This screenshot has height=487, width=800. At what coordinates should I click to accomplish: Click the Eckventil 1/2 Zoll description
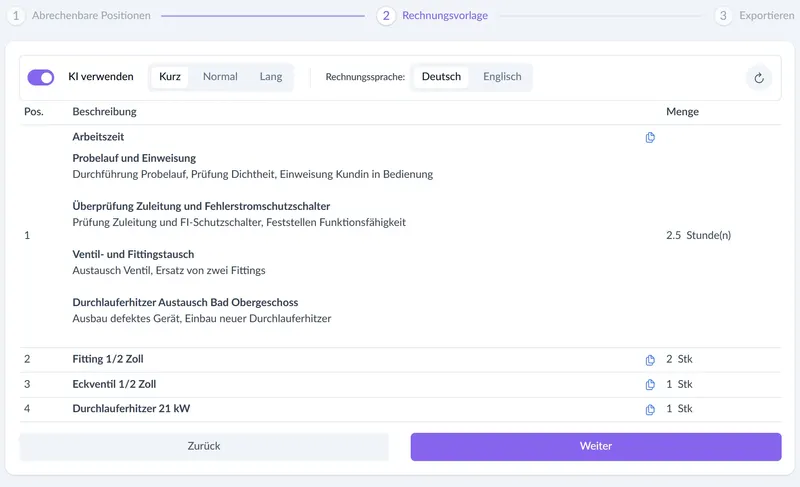pos(114,384)
